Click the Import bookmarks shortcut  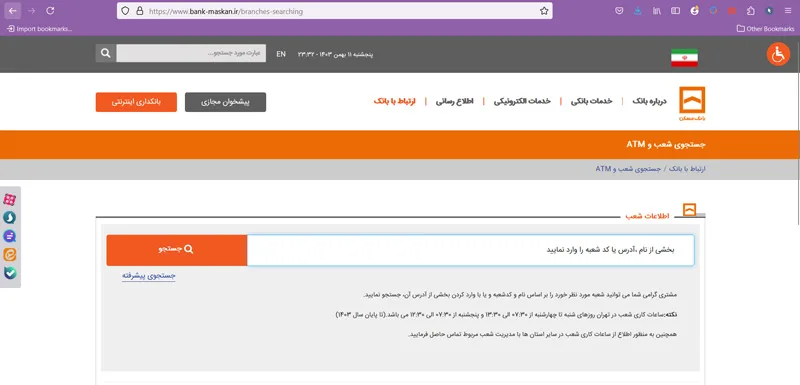pos(39,29)
